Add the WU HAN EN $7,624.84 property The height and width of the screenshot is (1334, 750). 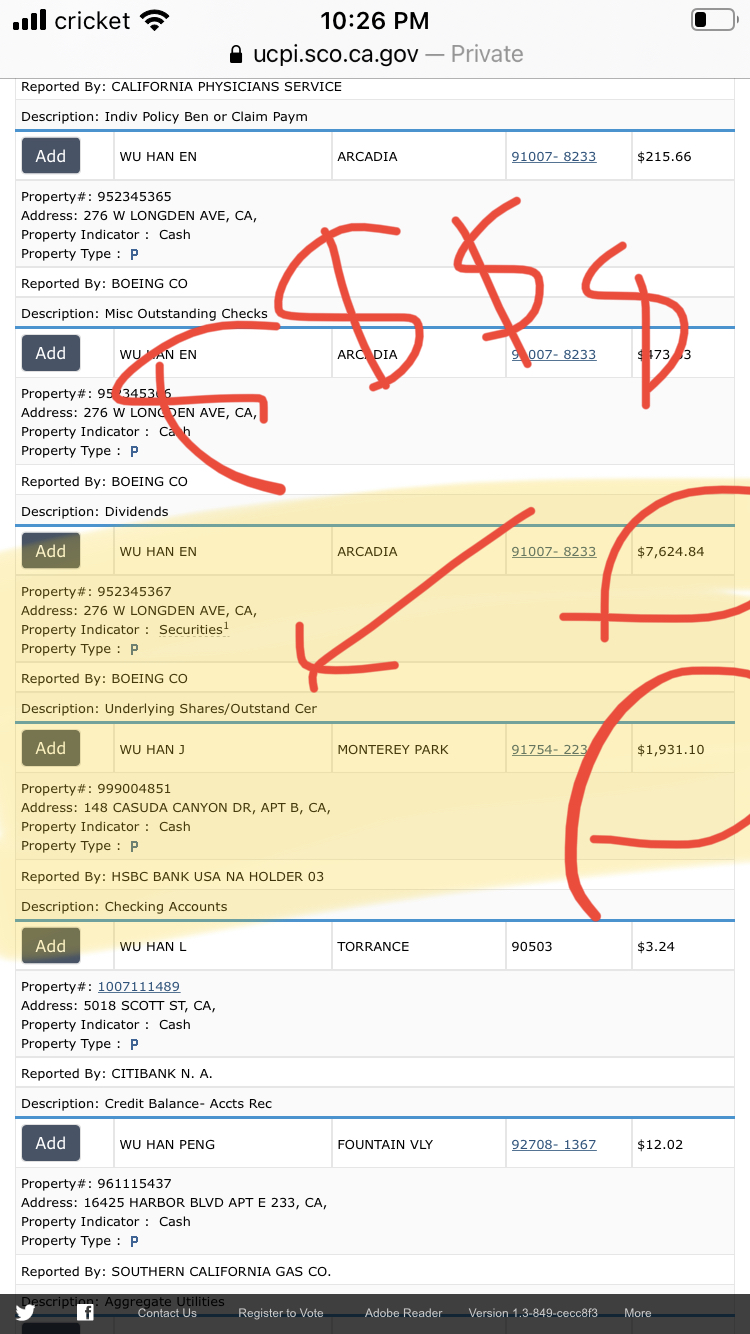[51, 551]
